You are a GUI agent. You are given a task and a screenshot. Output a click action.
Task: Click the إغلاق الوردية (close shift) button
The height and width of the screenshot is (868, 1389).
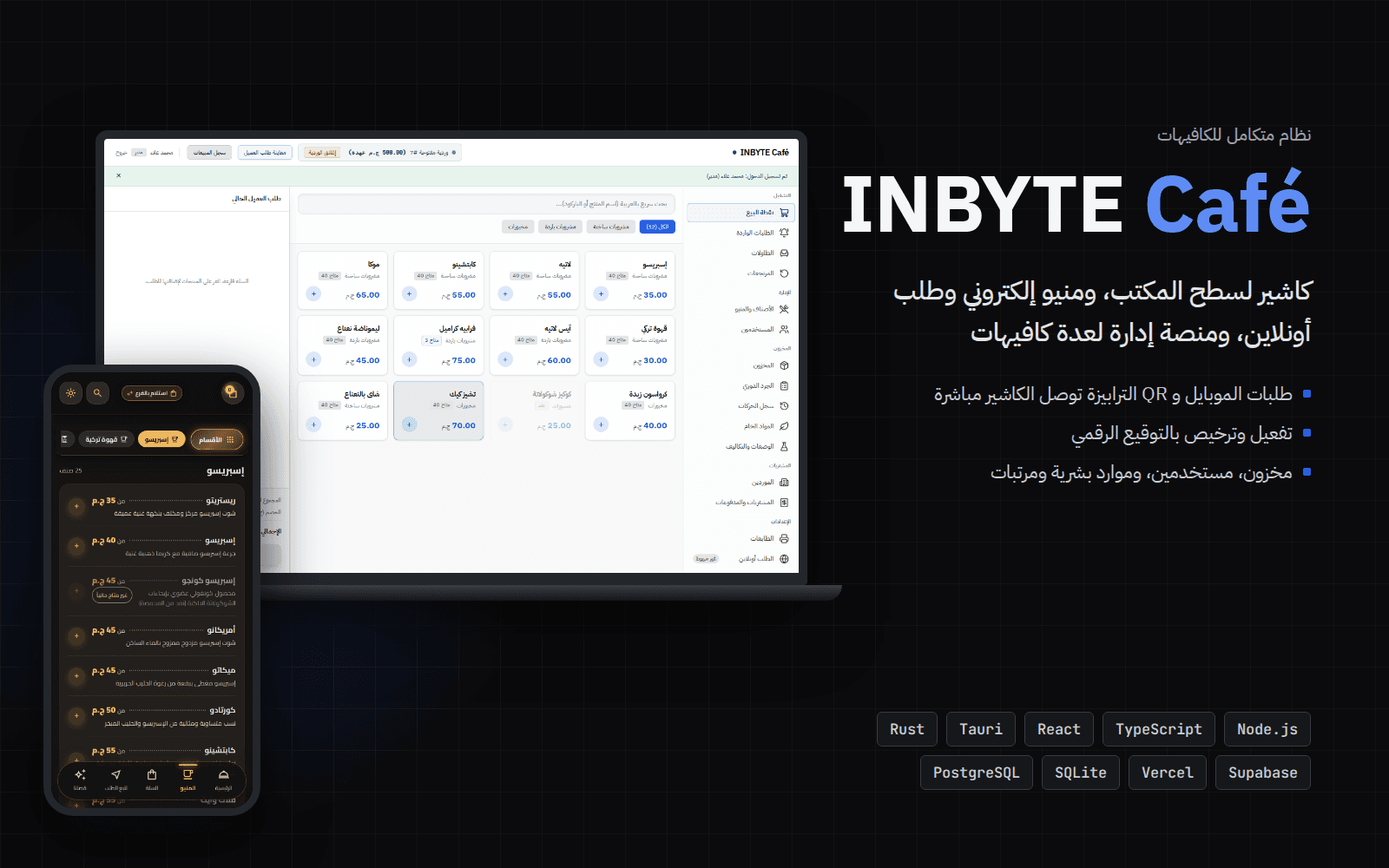pos(322,153)
